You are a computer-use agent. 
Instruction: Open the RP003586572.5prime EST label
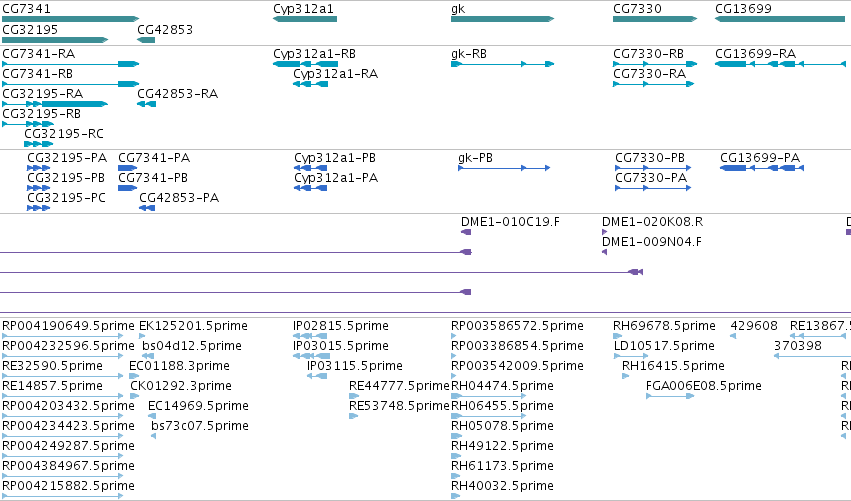(x=517, y=326)
